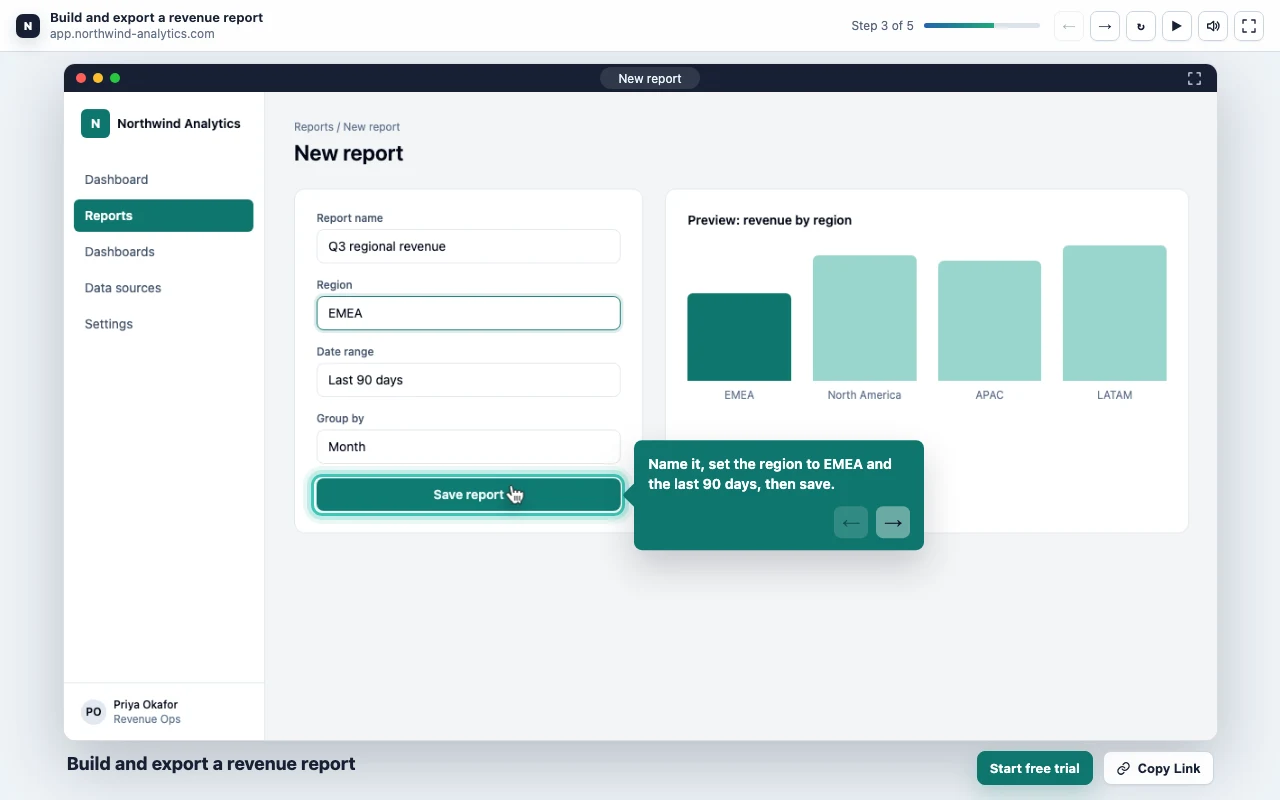Click the Save report button

point(468,495)
